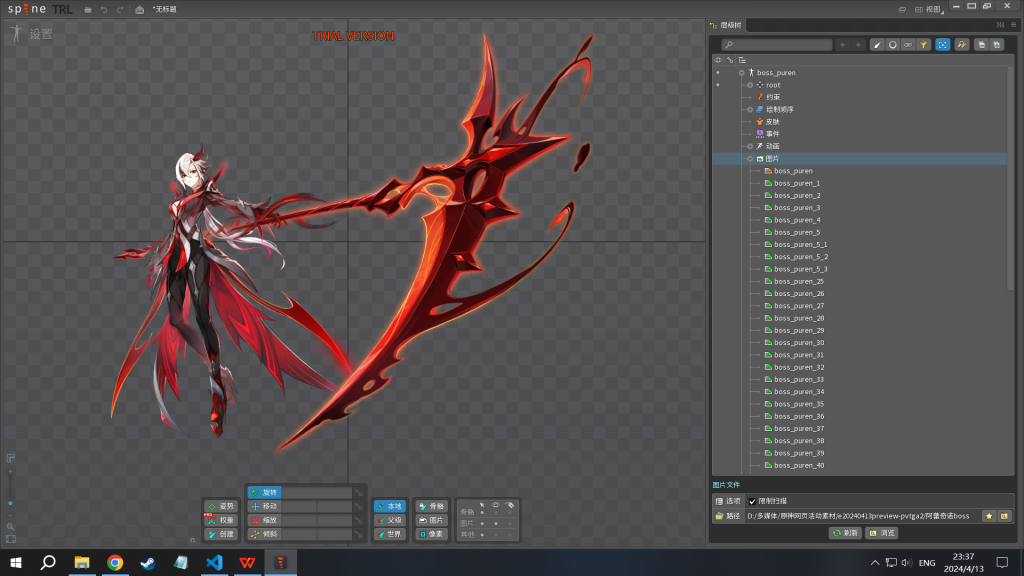1024x576 pixels.
Task: Click the bone-filter brush icon in tree toolbar
Action: tap(877, 45)
